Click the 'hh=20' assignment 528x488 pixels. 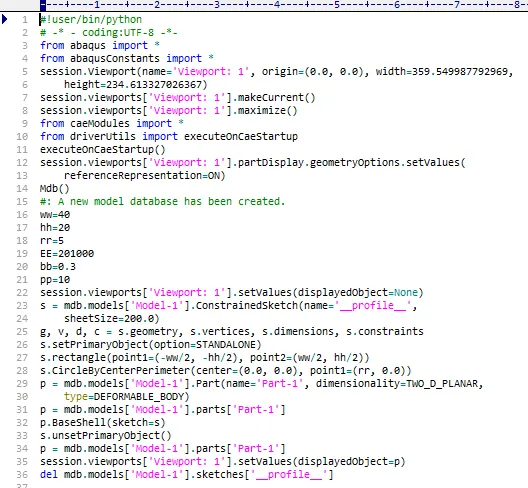55,228
